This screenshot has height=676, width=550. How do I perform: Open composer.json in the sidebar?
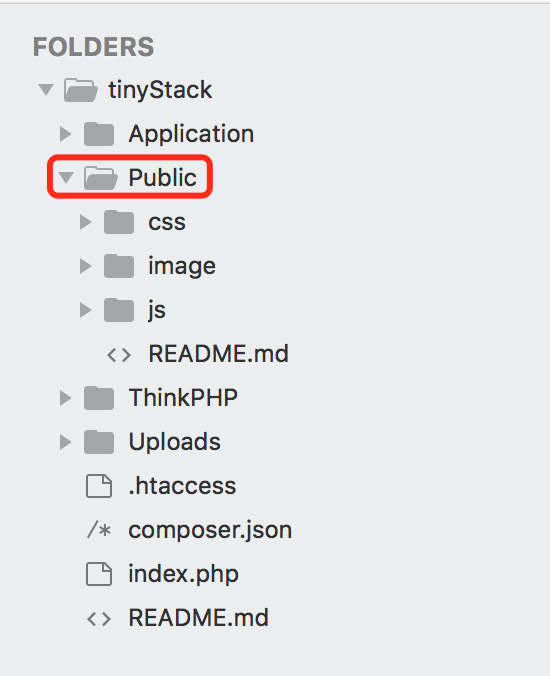[210, 530]
